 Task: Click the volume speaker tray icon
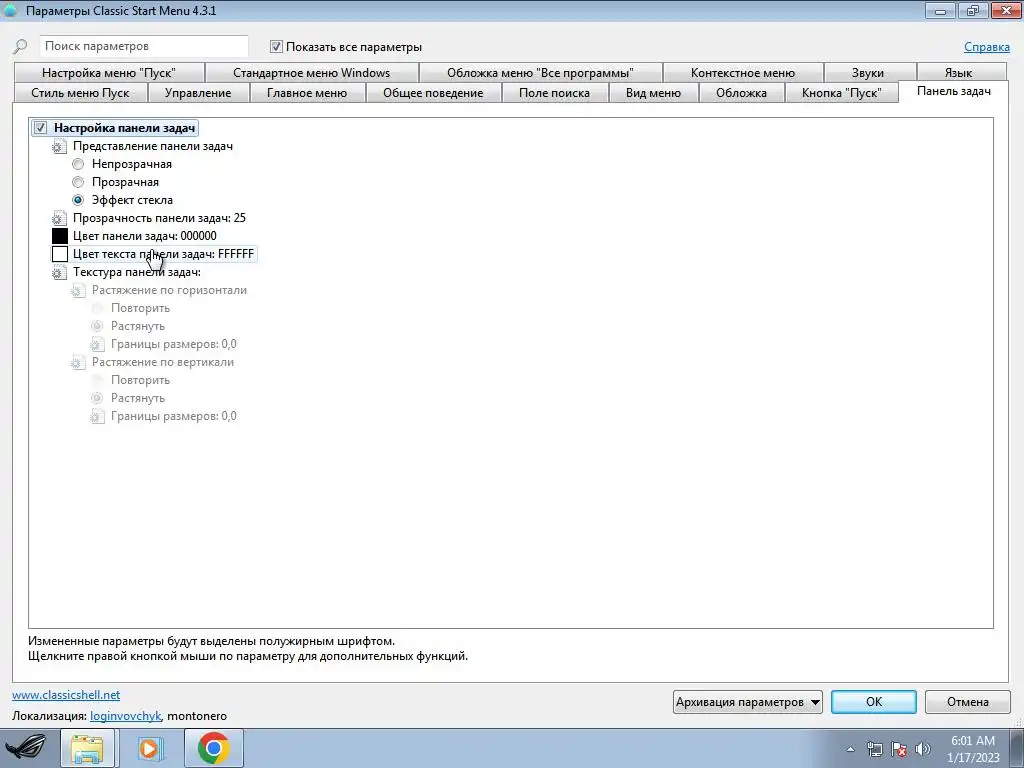coord(923,749)
